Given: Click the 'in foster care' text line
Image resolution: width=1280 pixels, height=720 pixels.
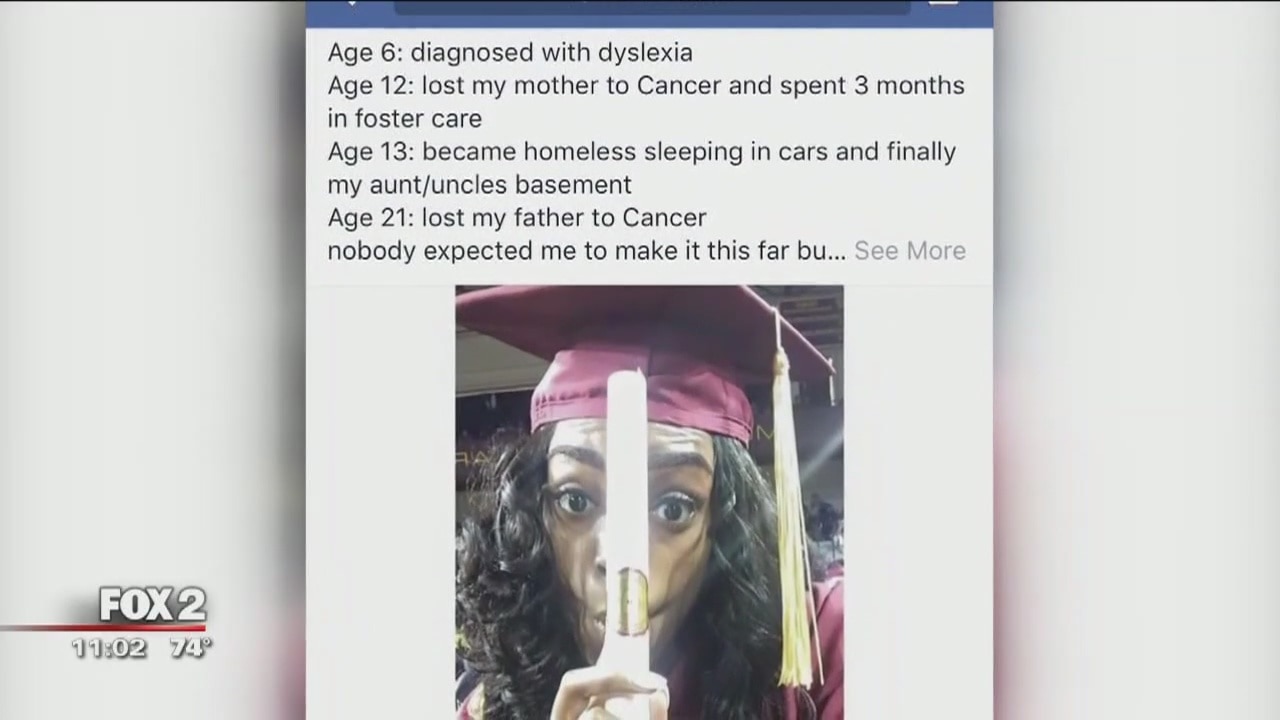Looking at the screenshot, I should 405,118.
